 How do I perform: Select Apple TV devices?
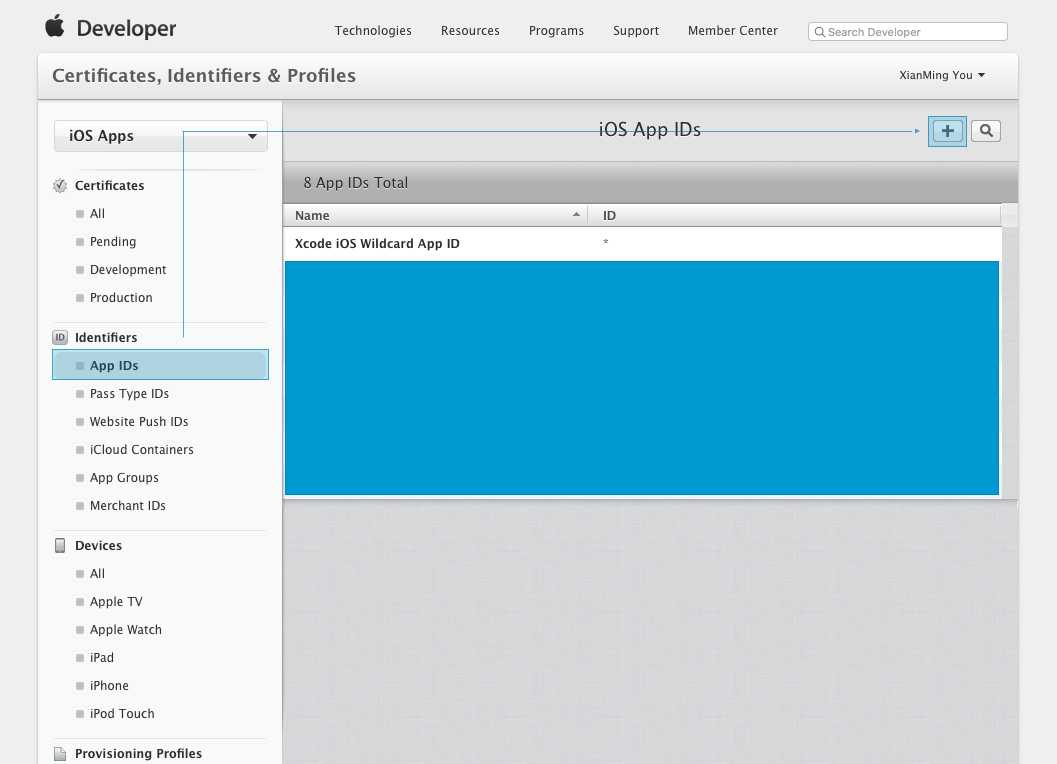click(x=116, y=601)
